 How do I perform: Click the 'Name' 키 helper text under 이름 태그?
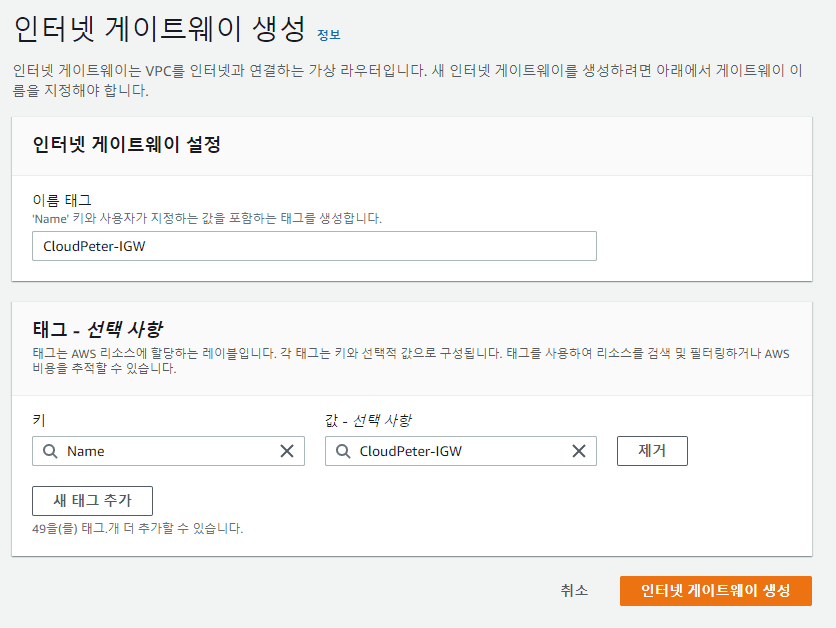tap(207, 217)
